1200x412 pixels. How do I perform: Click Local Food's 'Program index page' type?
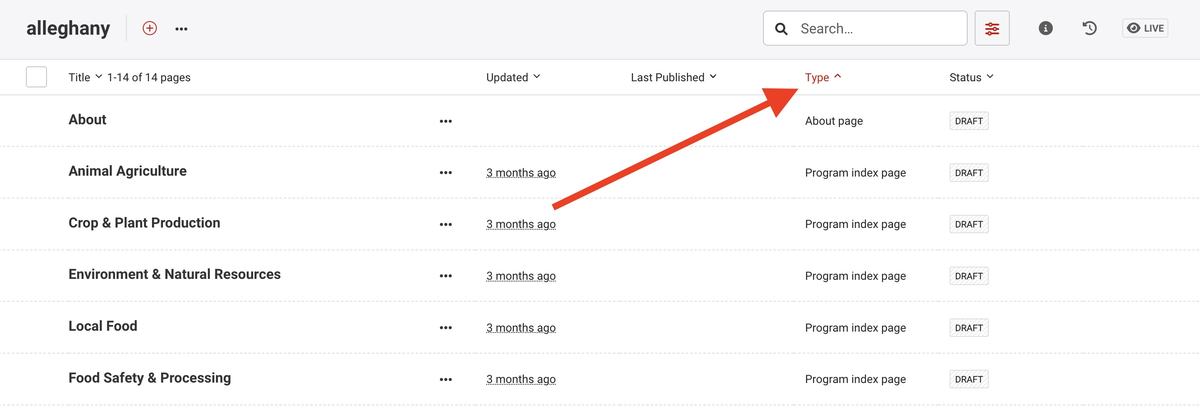(855, 328)
